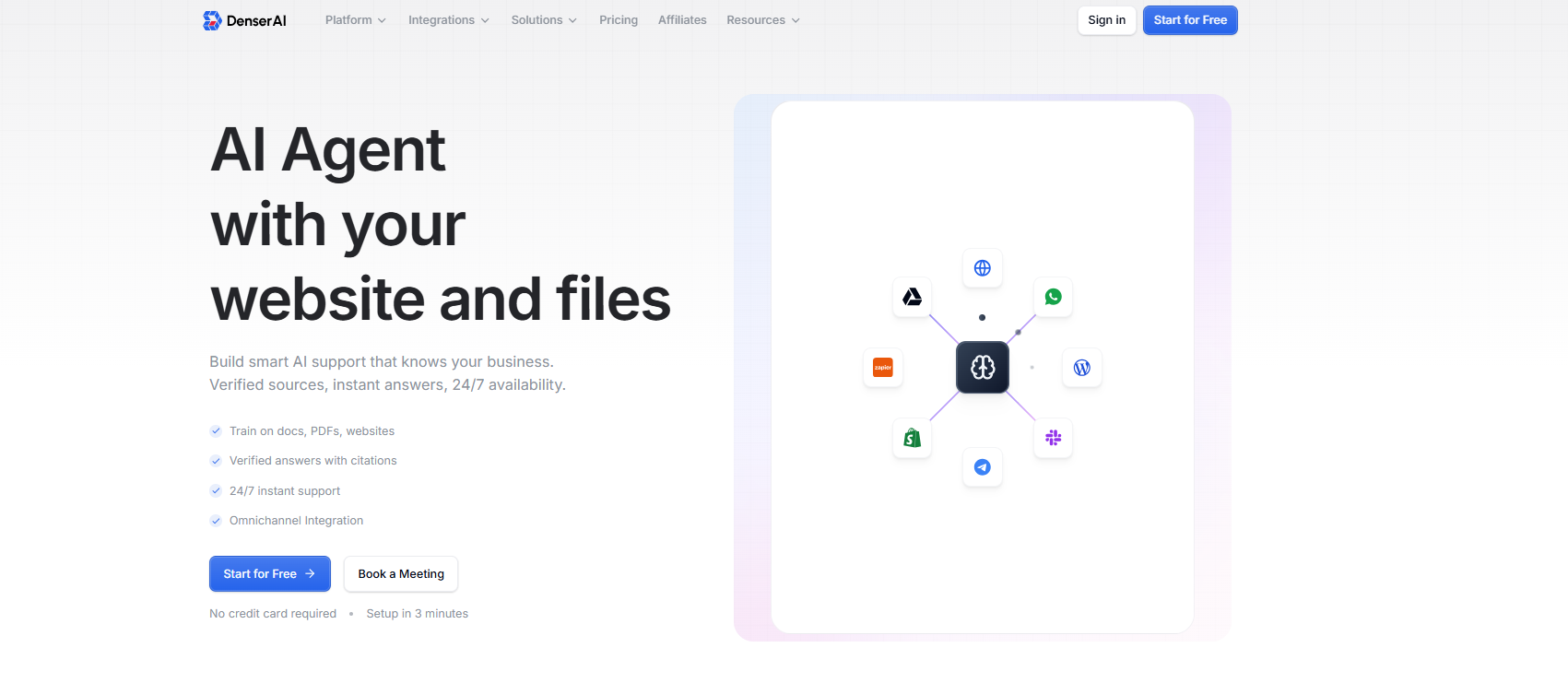Click the Sign in button
Viewport: 1568px width, 683px height.
(1106, 20)
